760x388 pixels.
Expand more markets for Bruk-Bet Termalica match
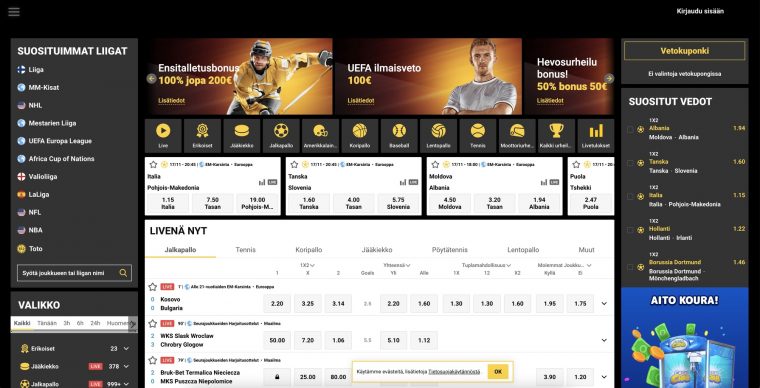click(604, 377)
